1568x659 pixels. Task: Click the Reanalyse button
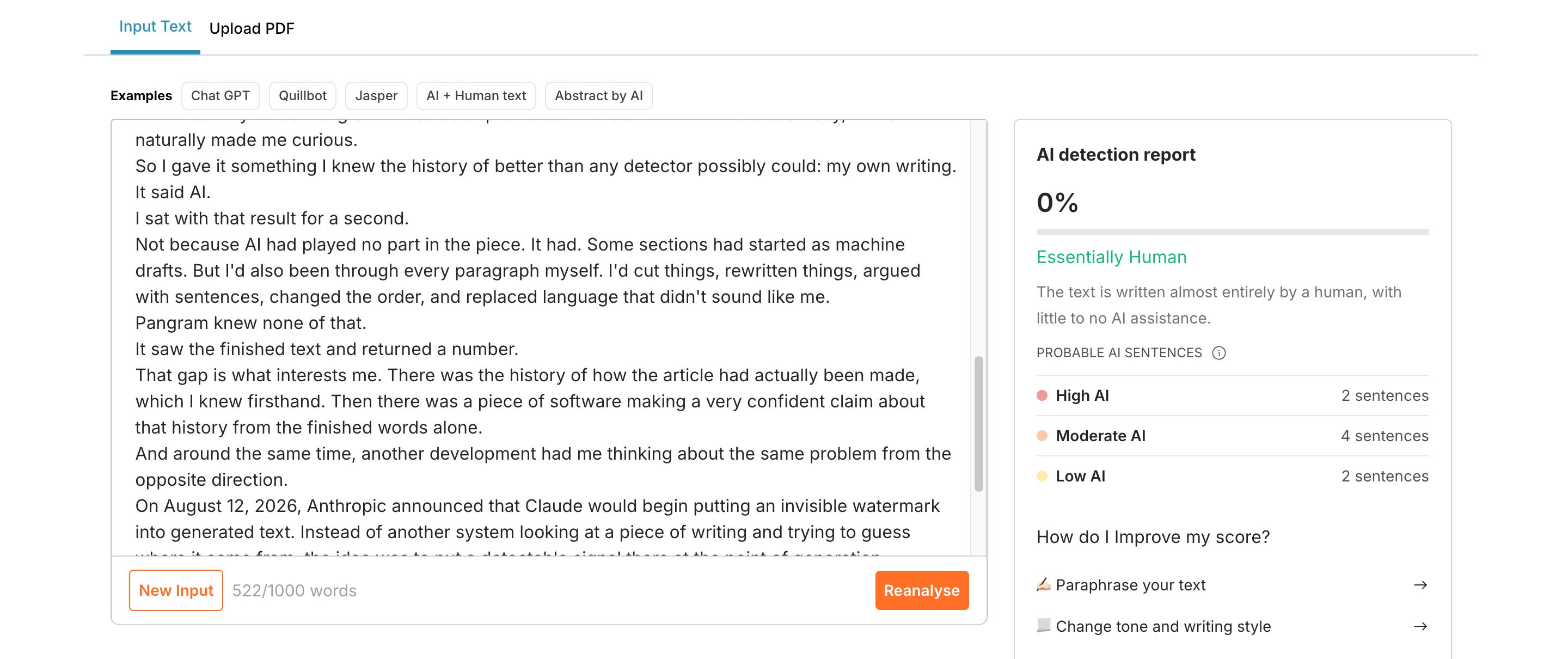(x=922, y=590)
